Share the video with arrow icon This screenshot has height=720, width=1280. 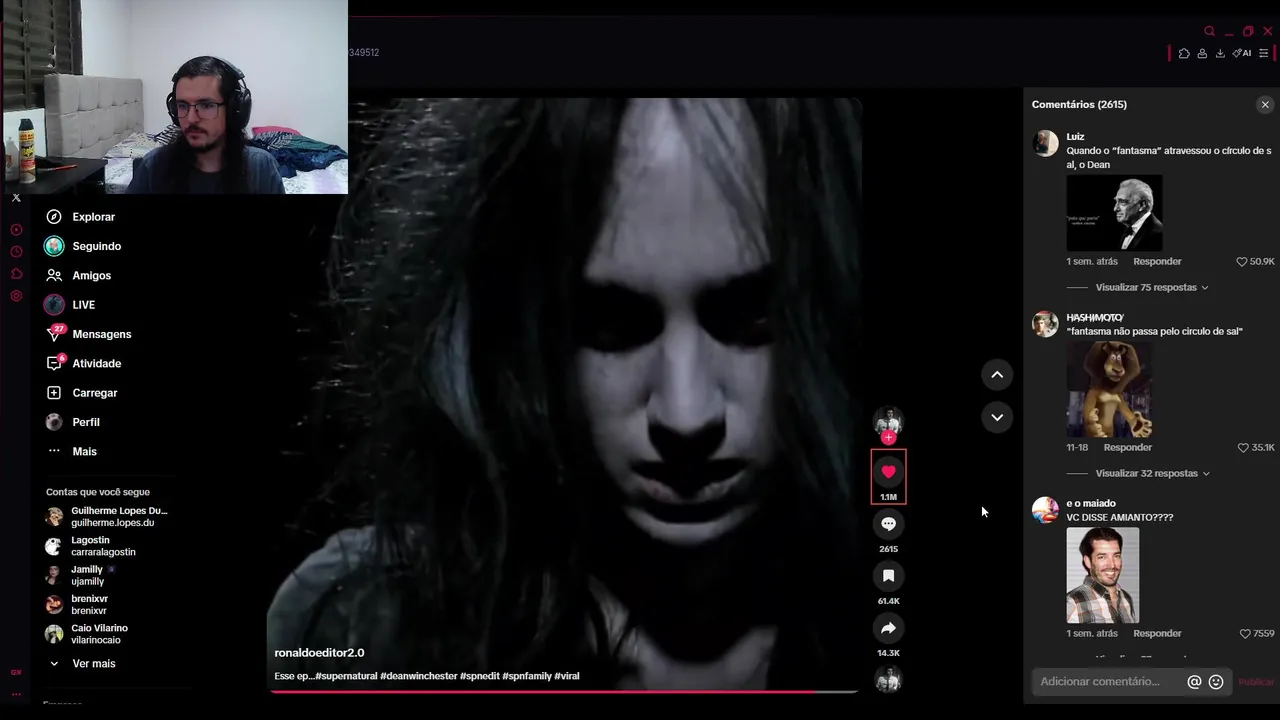(x=888, y=628)
